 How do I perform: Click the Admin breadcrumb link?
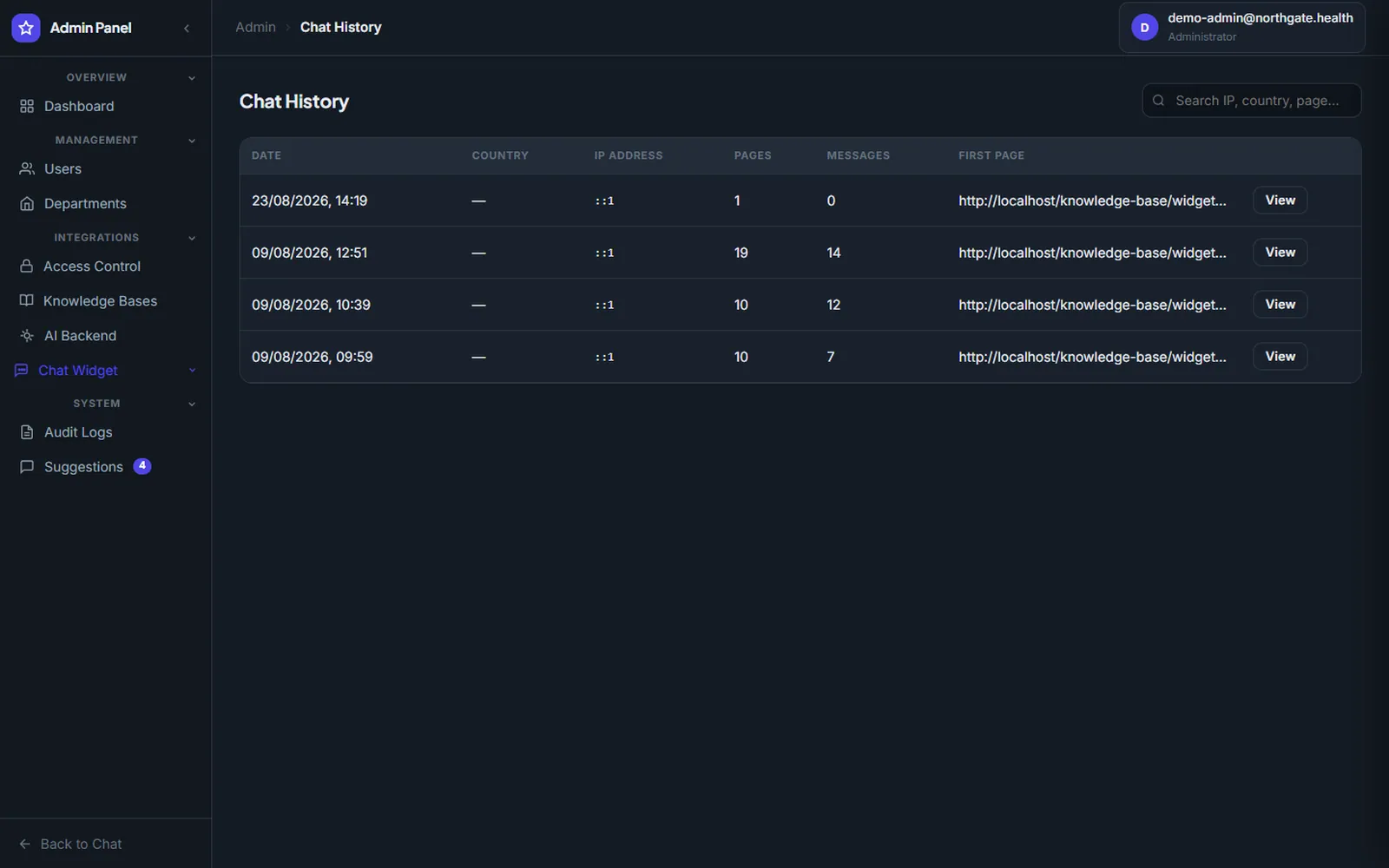[255, 27]
